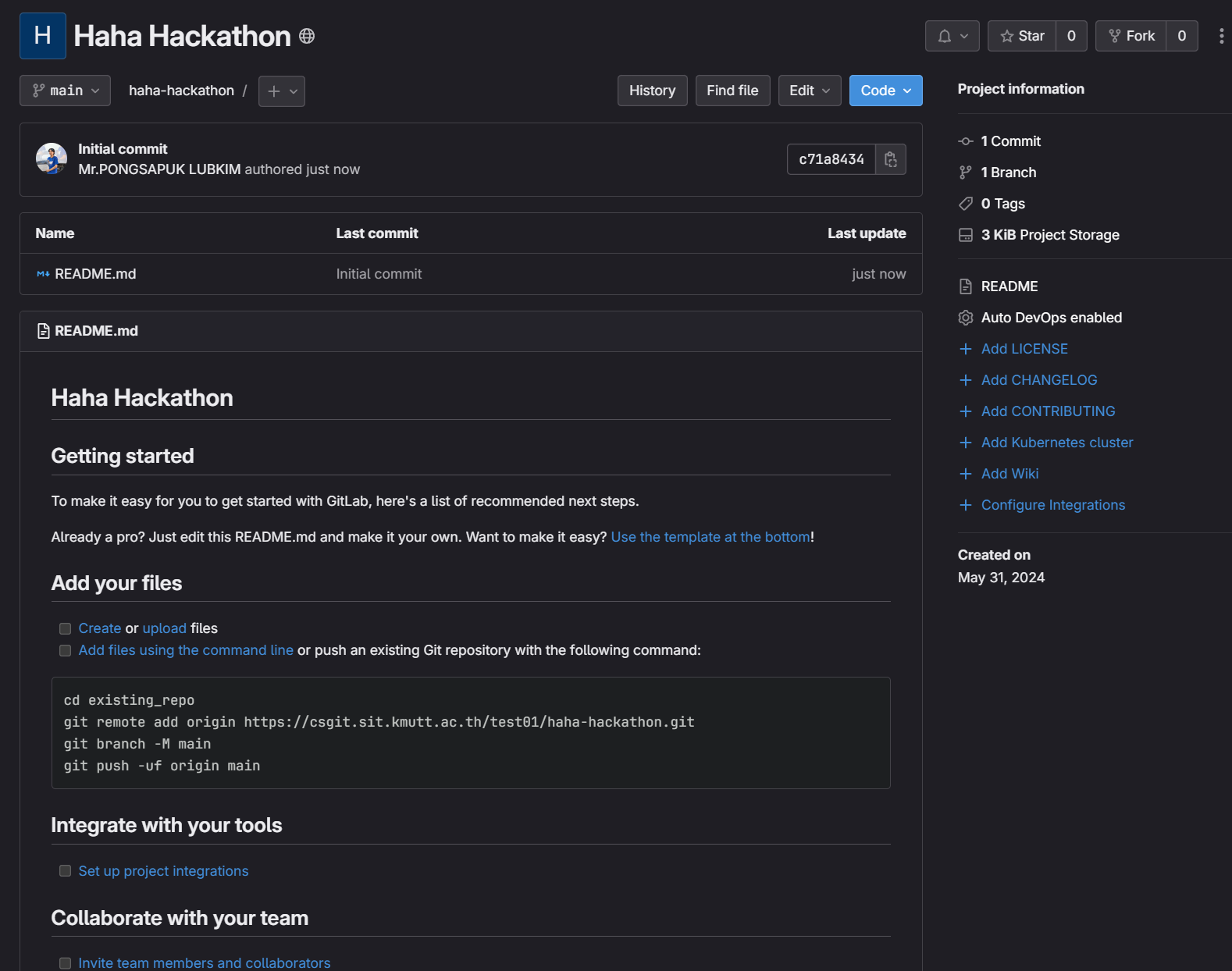Screen dimensions: 1232x971
Task: Toggle Add files using command line checkbox
Action: [66, 651]
